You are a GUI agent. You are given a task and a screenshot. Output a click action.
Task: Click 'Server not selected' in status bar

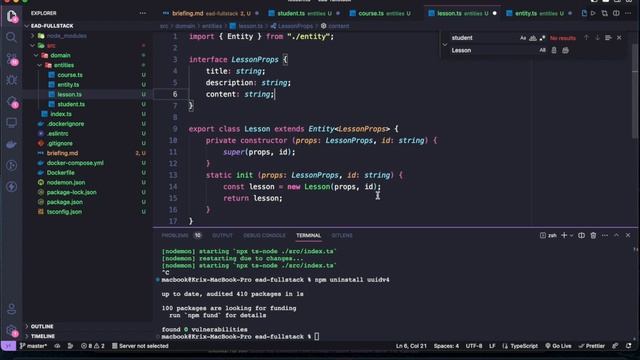pos(140,346)
